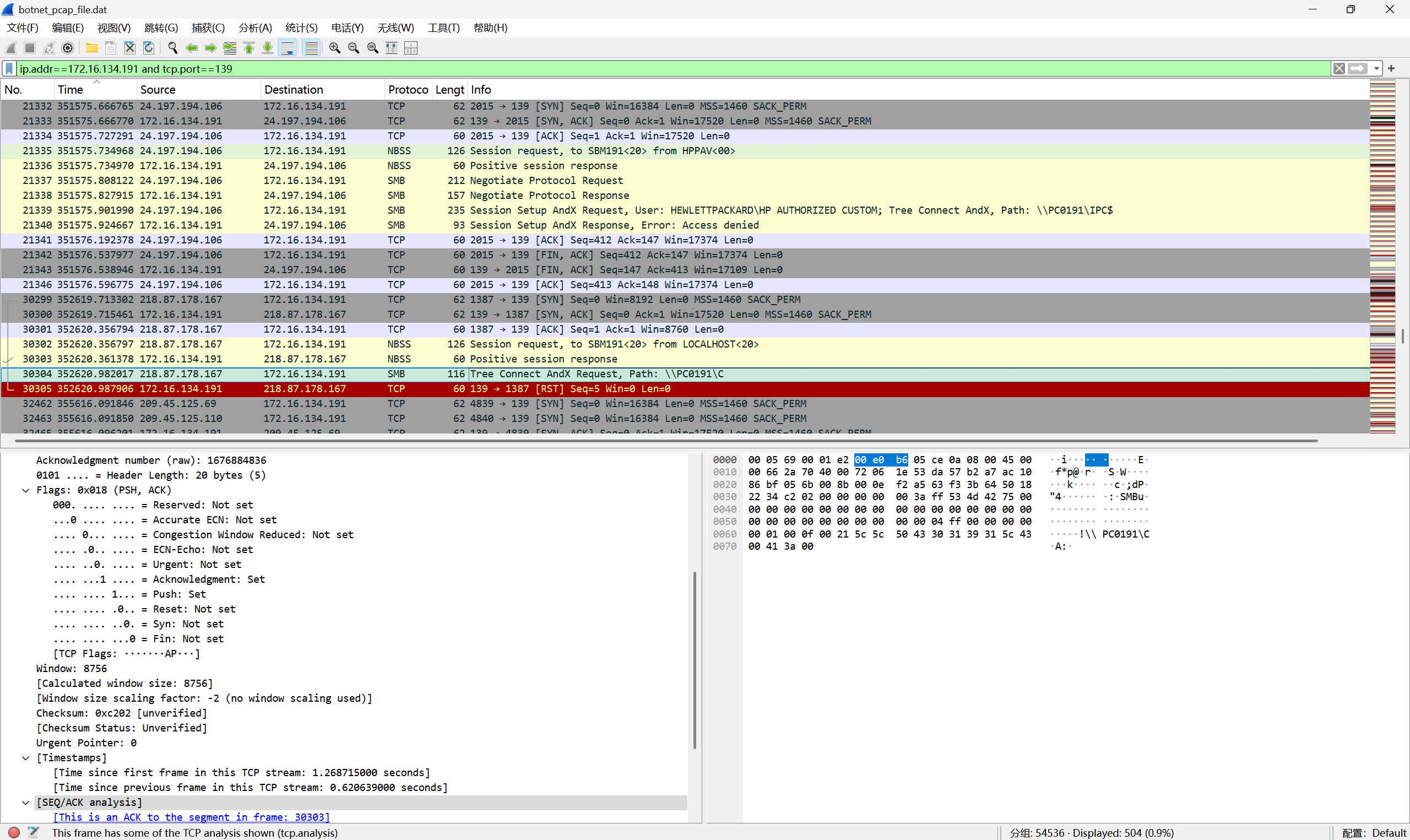Image resolution: width=1410 pixels, height=840 pixels.
Task: Close the current capture file icon
Action: (129, 48)
